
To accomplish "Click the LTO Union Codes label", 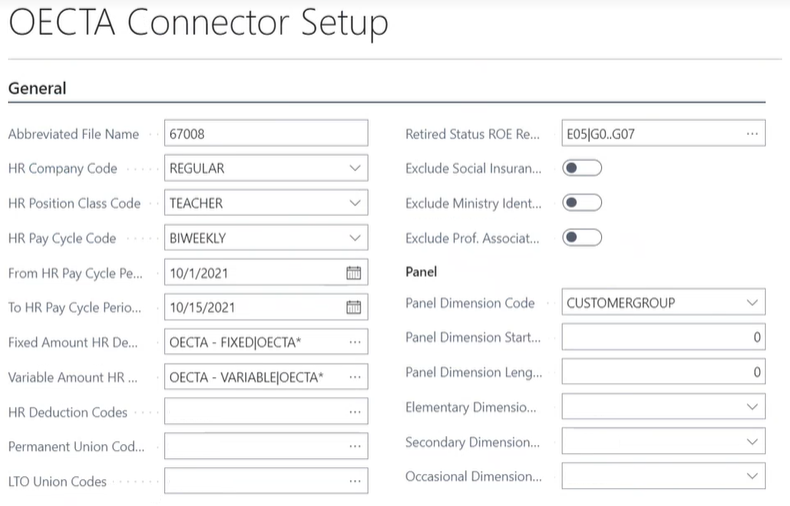I will pos(57,481).
